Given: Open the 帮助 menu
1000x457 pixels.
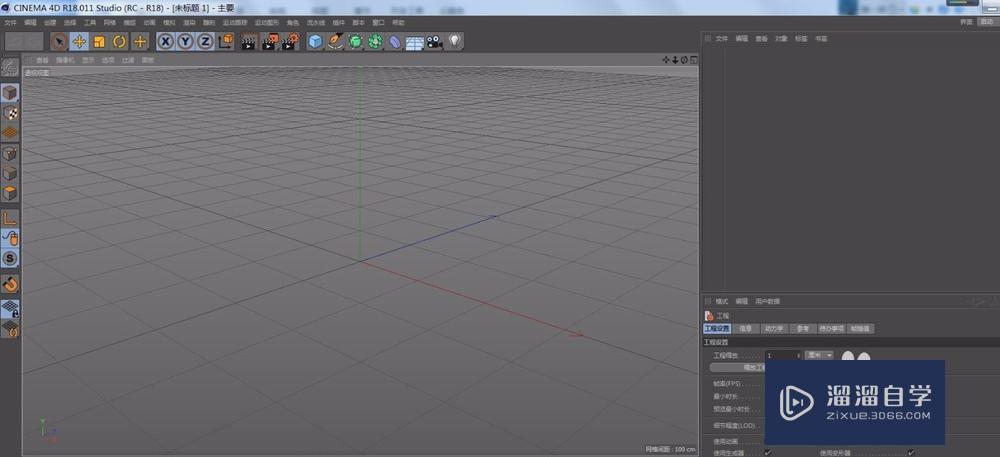Looking at the screenshot, I should 398,22.
